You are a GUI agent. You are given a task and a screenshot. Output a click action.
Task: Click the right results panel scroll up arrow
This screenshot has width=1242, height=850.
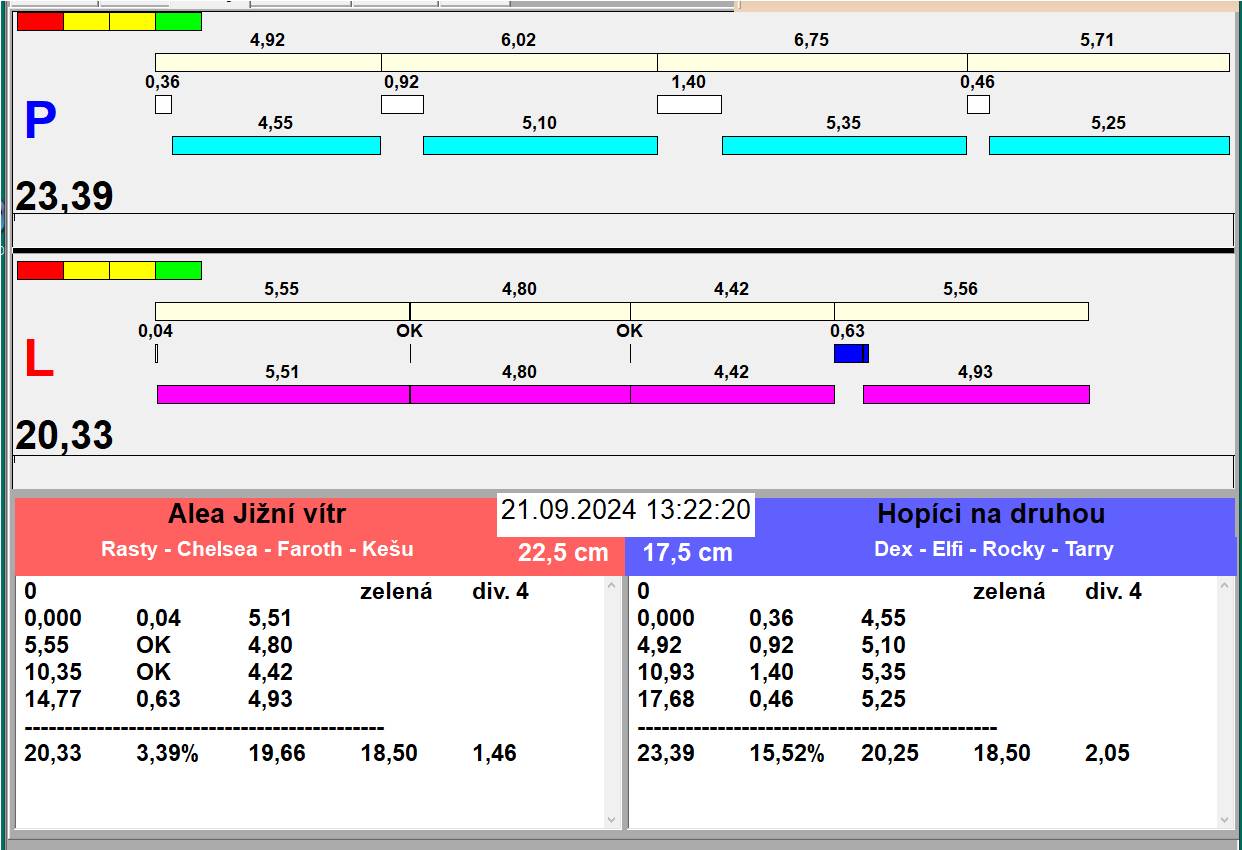[1225, 586]
